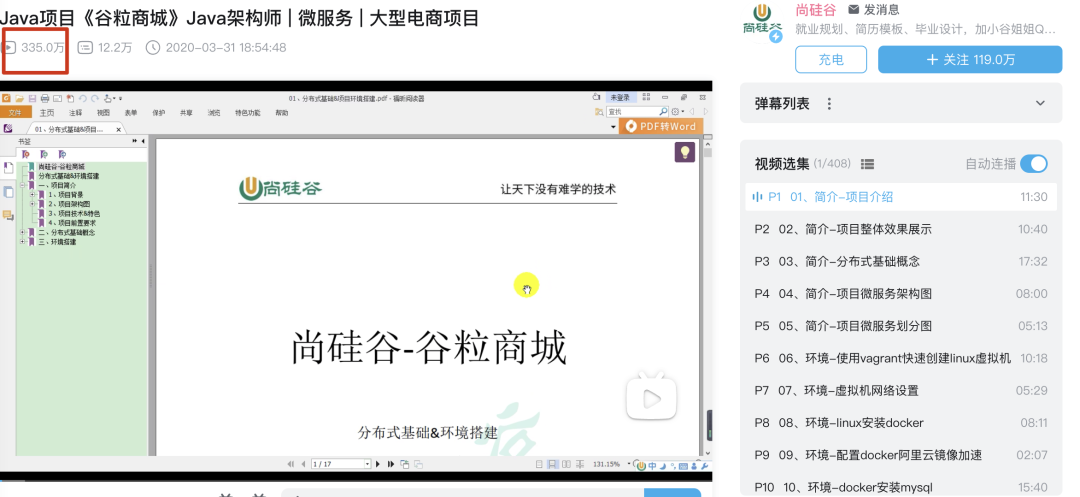1080x497 pixels.
Task: Close the 01、分布式基础&项目 document tab
Action: pos(118,129)
